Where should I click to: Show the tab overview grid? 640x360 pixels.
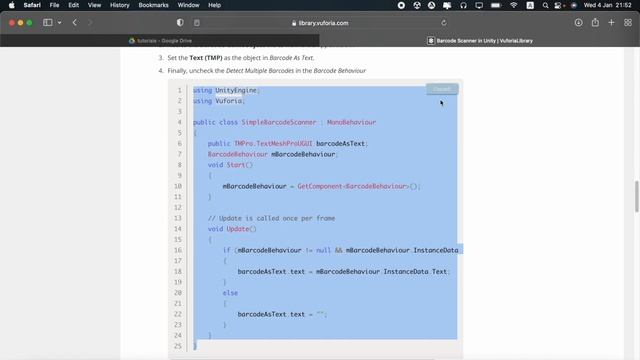(628, 23)
